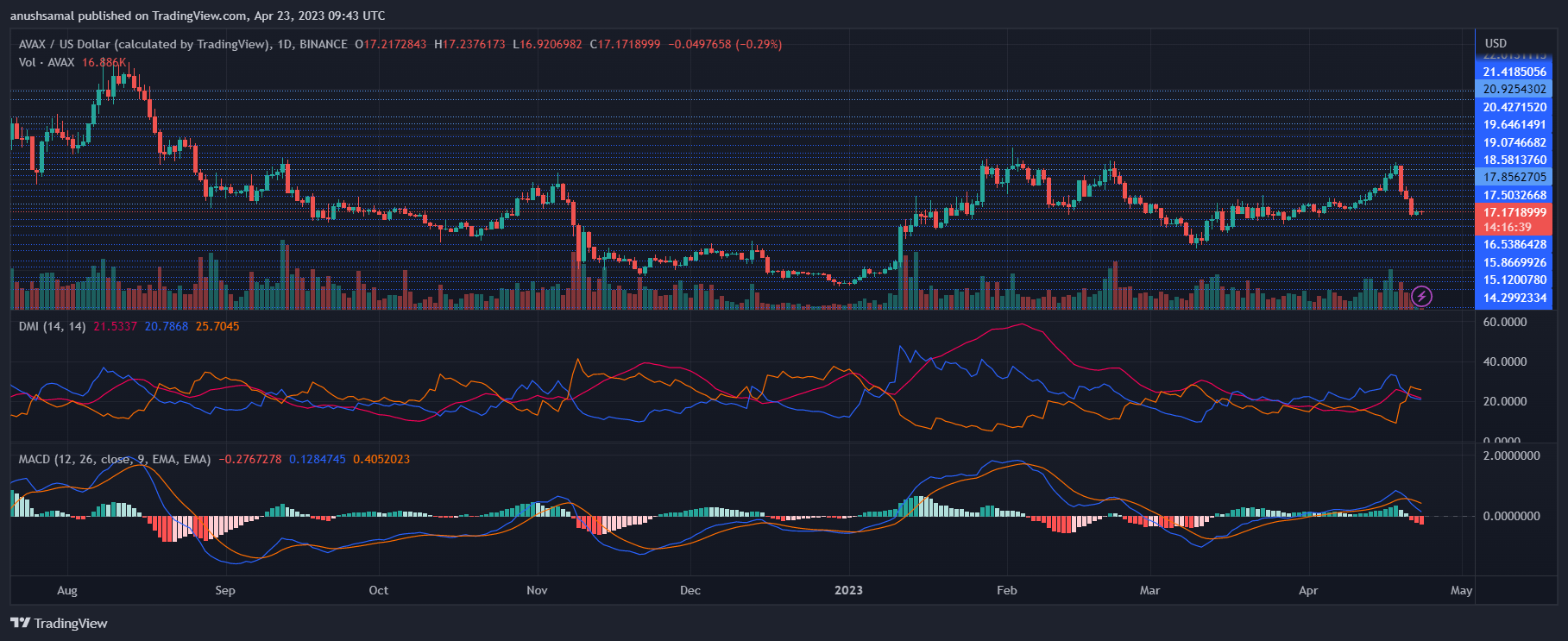This screenshot has width=1568, height=641.
Task: Click the 14.2992334 price level label
Action: coord(1514,298)
